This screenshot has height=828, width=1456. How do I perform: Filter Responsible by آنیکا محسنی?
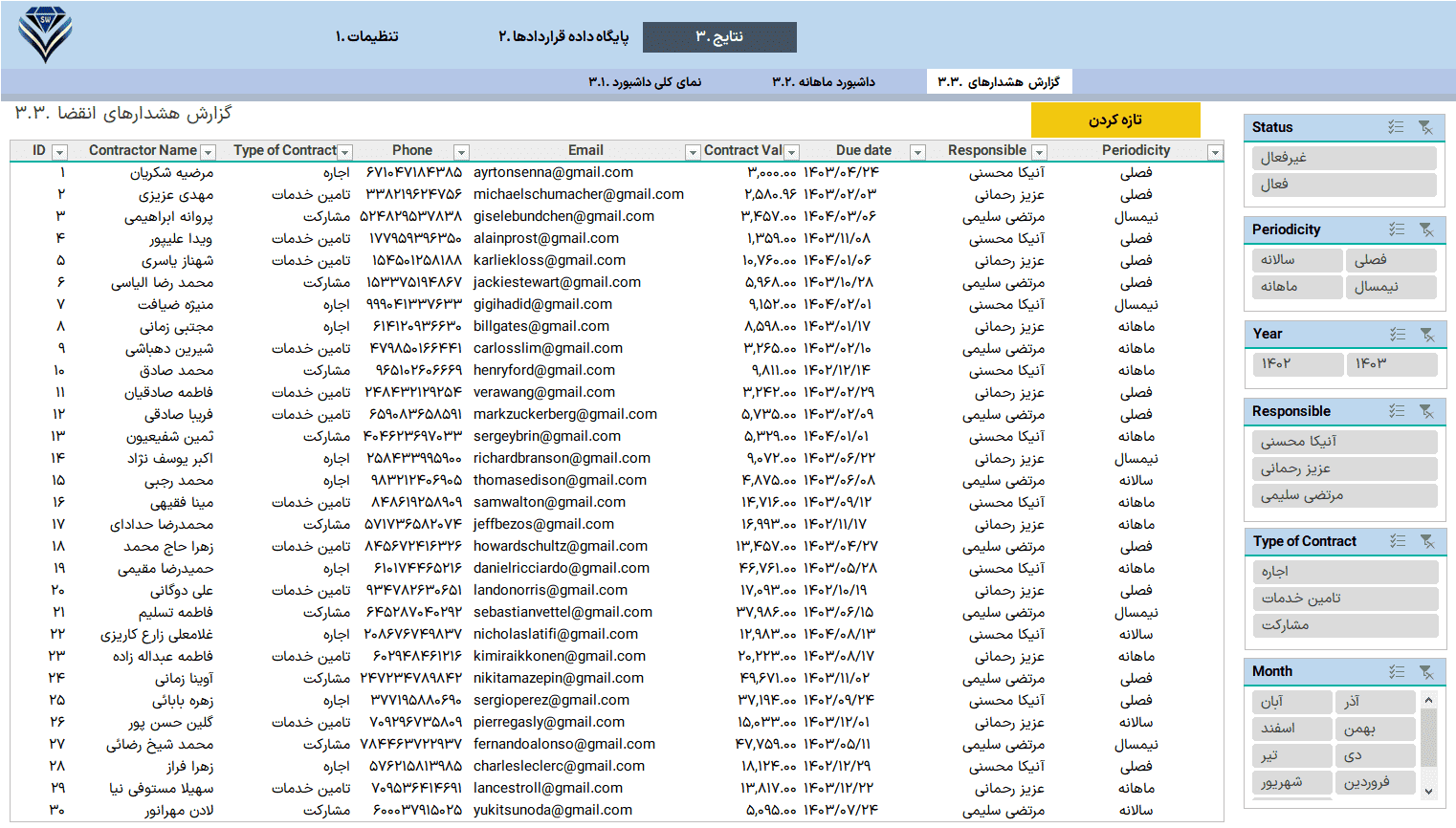[1344, 441]
